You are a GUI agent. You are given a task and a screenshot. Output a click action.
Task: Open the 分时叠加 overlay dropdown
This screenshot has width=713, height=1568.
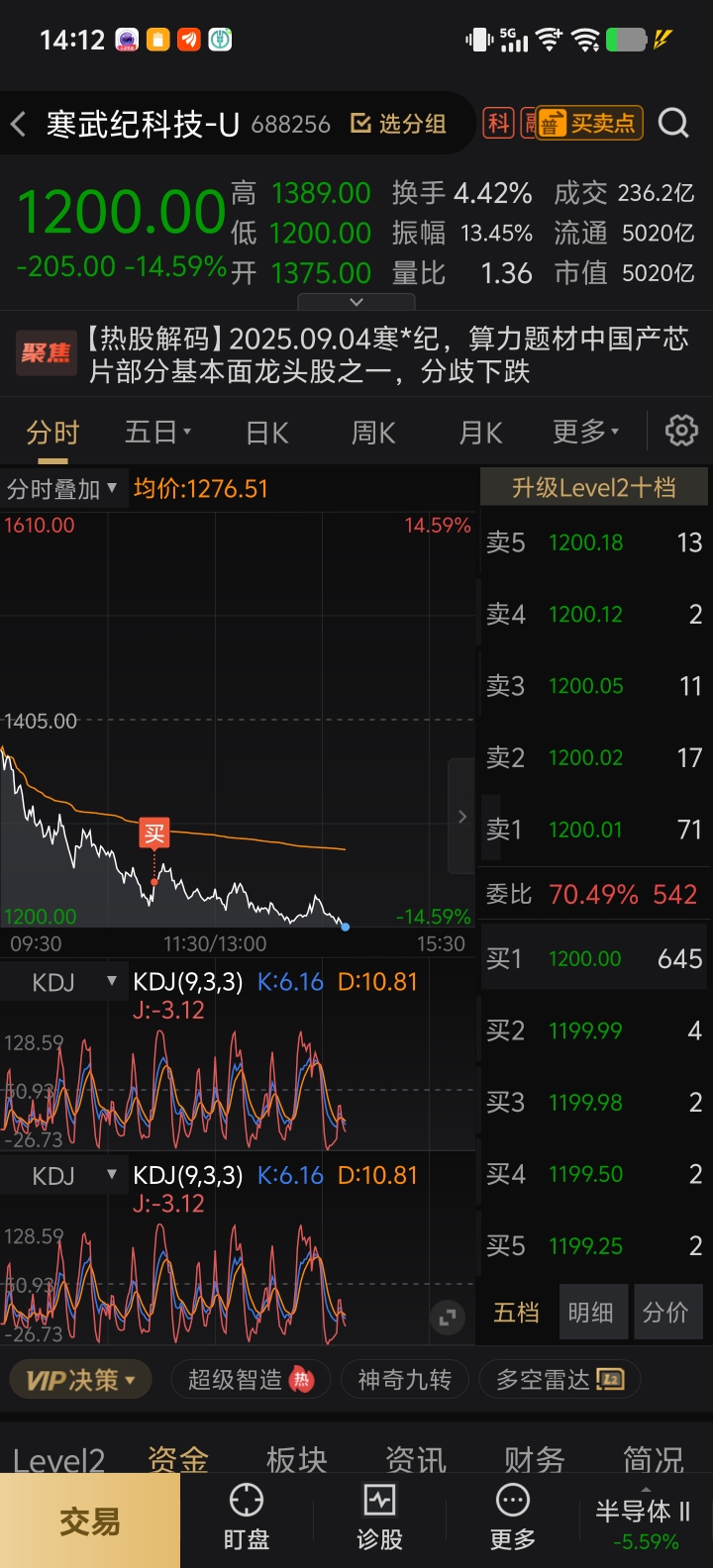point(63,488)
